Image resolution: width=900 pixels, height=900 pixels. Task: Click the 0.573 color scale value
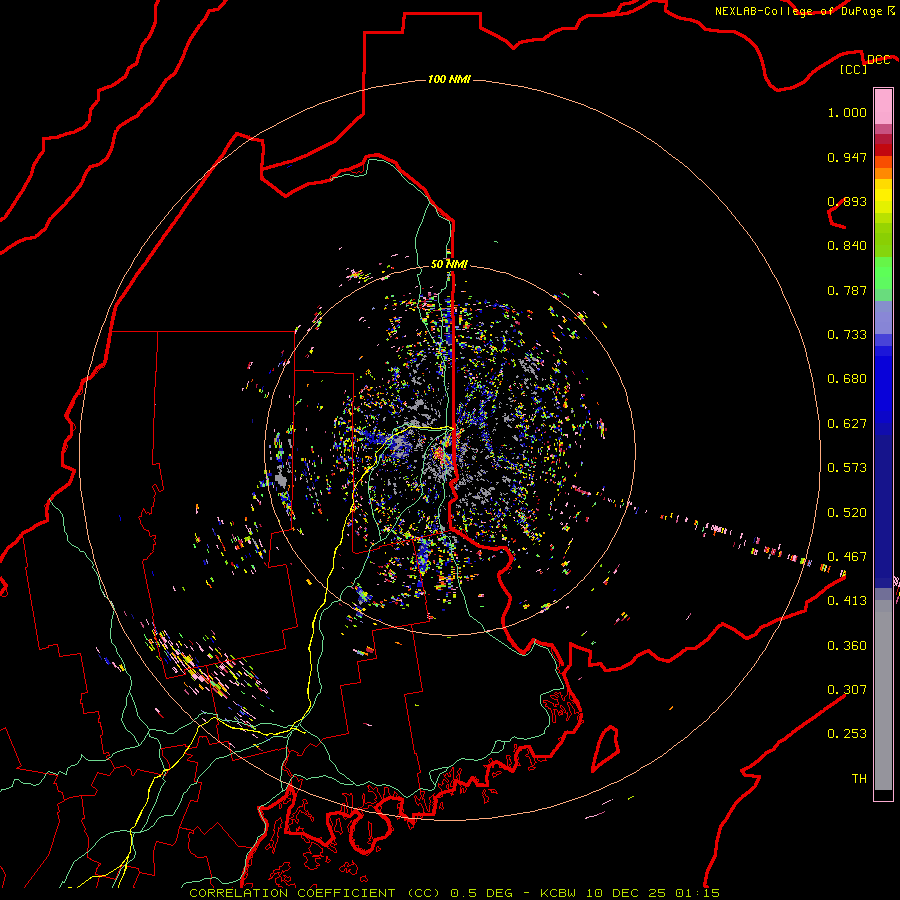coord(847,468)
